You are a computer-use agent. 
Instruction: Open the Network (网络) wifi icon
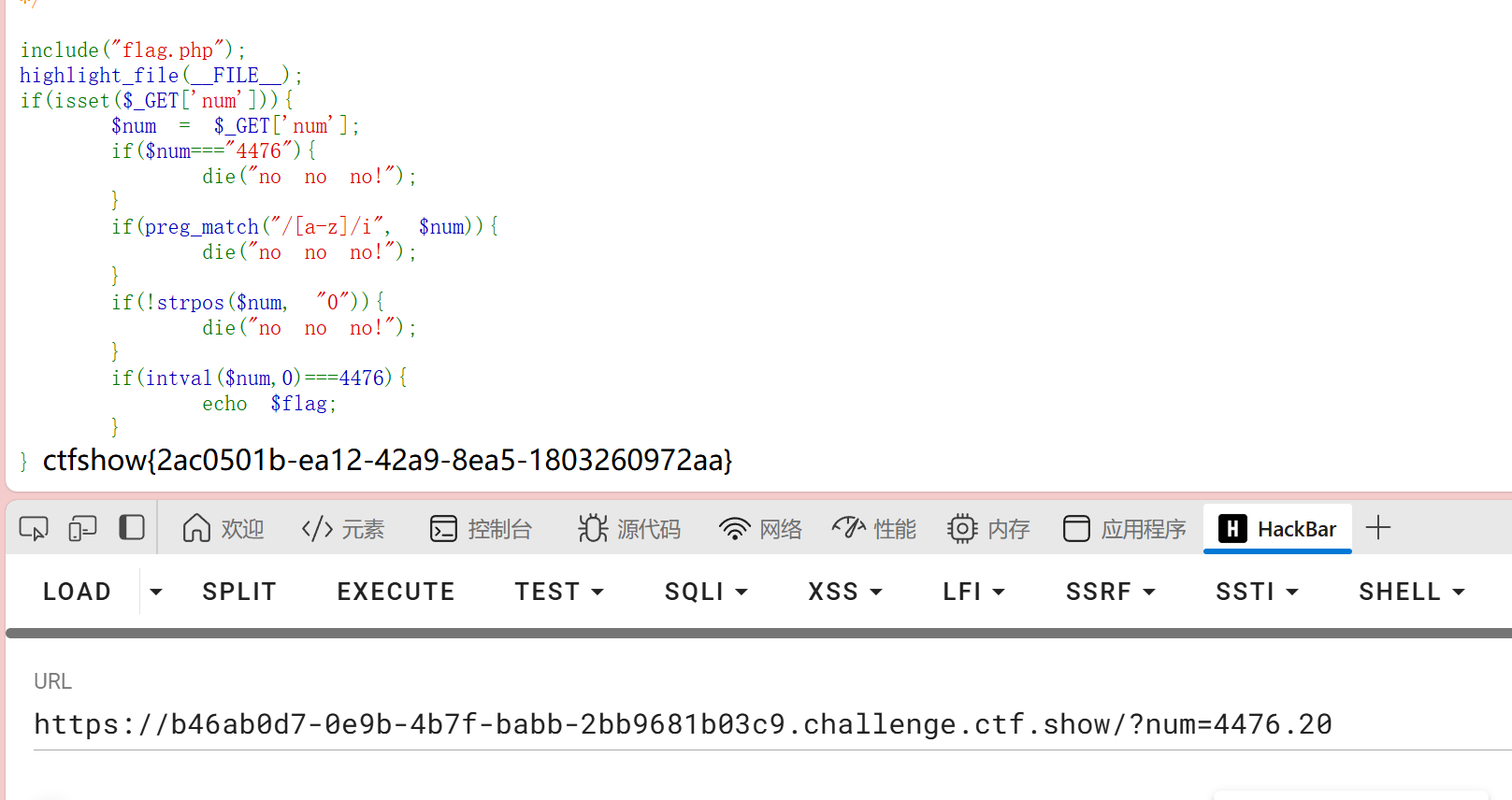[734, 529]
